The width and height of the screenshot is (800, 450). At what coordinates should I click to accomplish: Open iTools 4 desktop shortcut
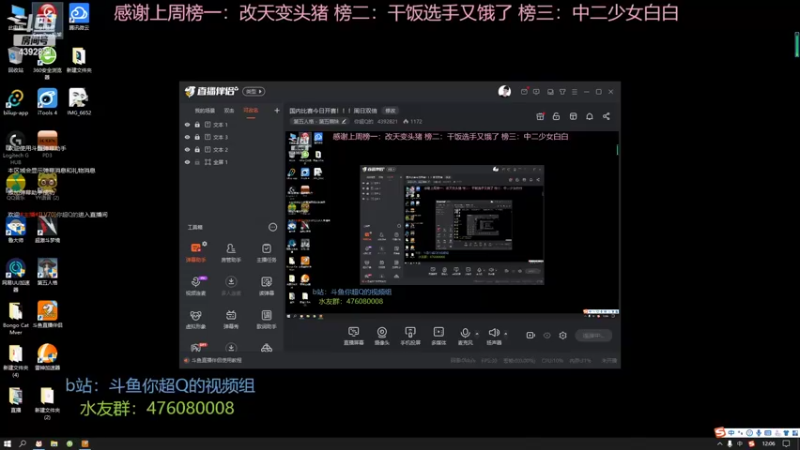click(x=47, y=102)
